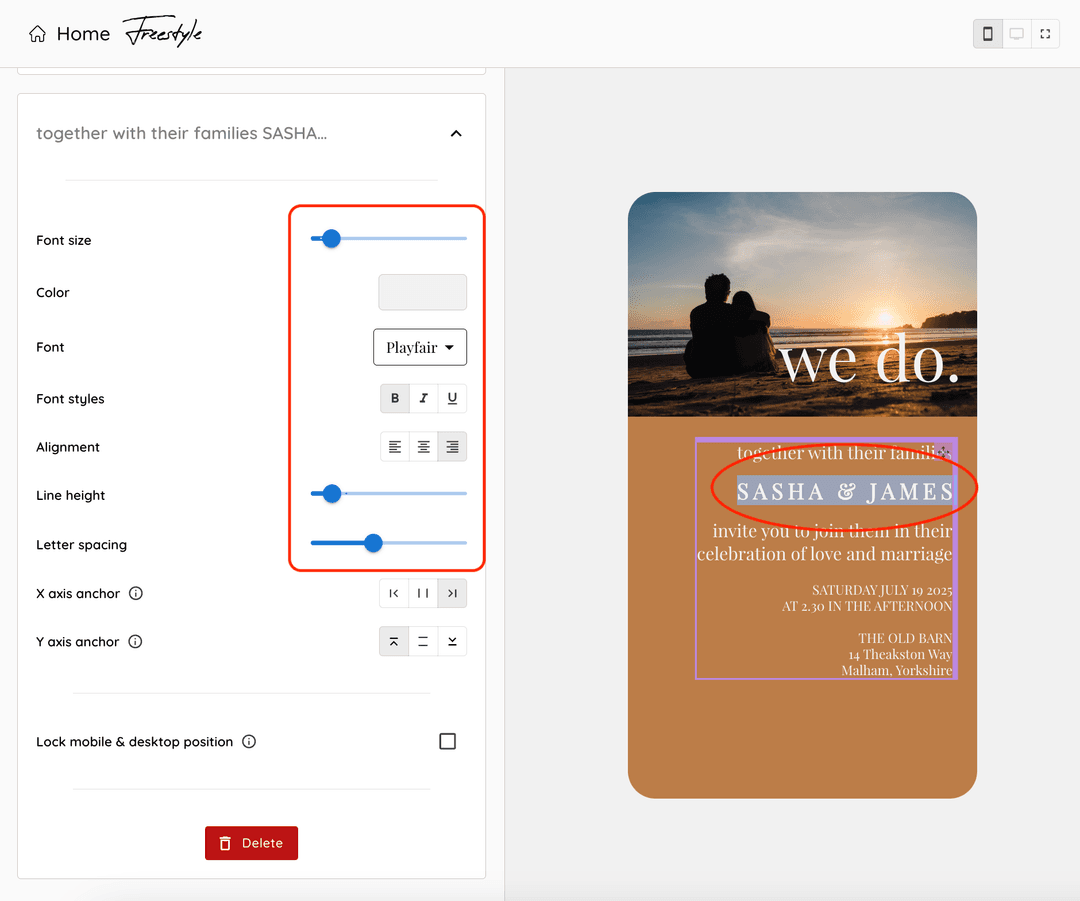The image size is (1080, 901).
Task: Toggle the Italic font style icon
Action: [424, 399]
